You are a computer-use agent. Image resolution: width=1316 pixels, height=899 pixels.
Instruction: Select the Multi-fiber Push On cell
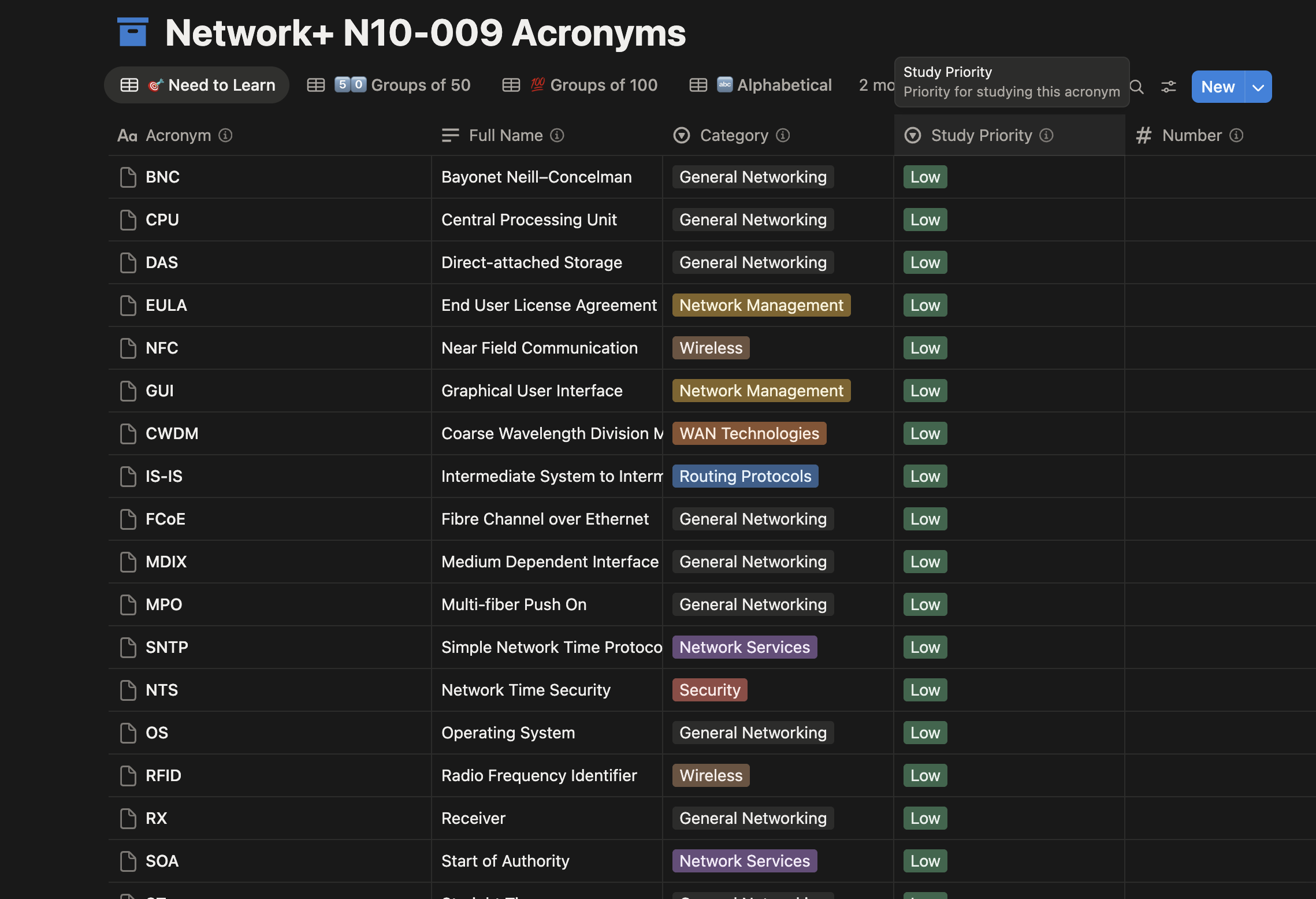pyautogui.click(x=547, y=604)
